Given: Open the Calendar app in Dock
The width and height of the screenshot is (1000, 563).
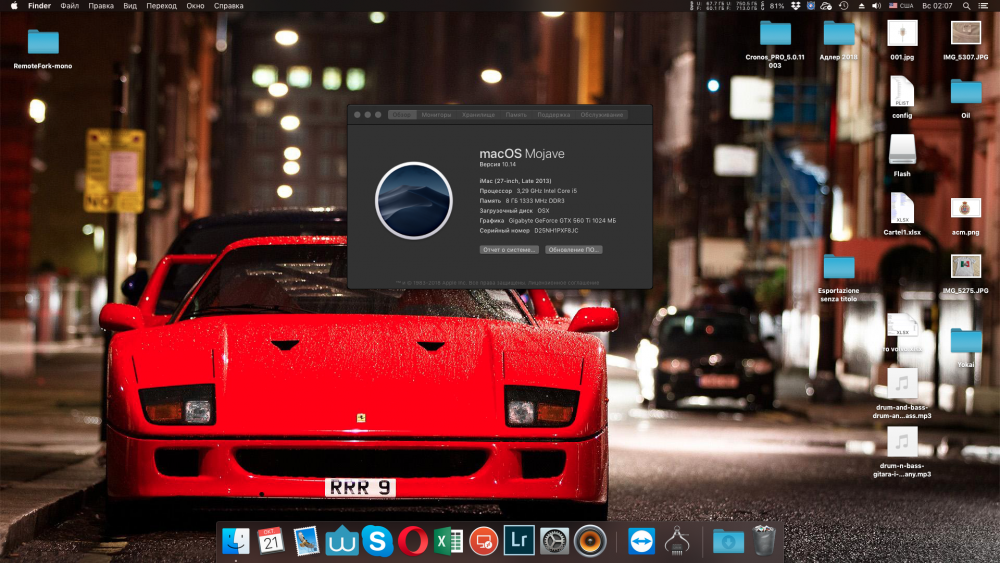Looking at the screenshot, I should pos(270,541).
